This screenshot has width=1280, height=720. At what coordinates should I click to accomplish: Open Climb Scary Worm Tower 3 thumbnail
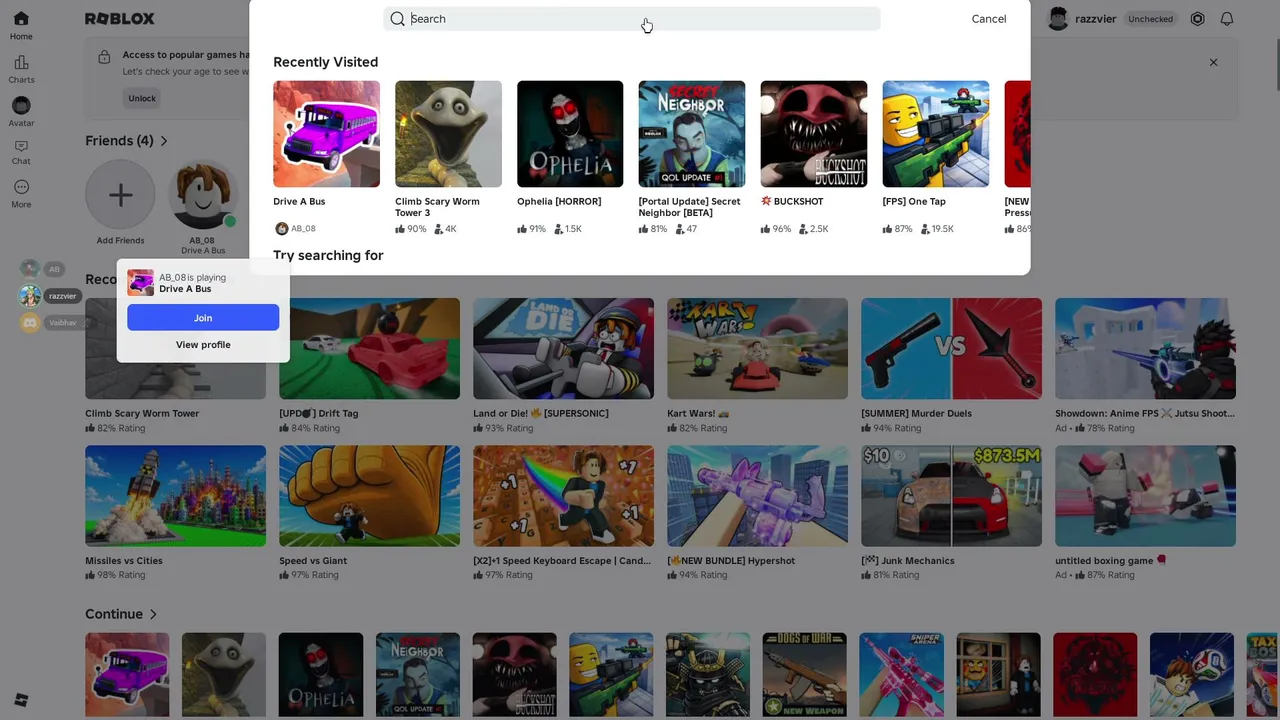(448, 134)
